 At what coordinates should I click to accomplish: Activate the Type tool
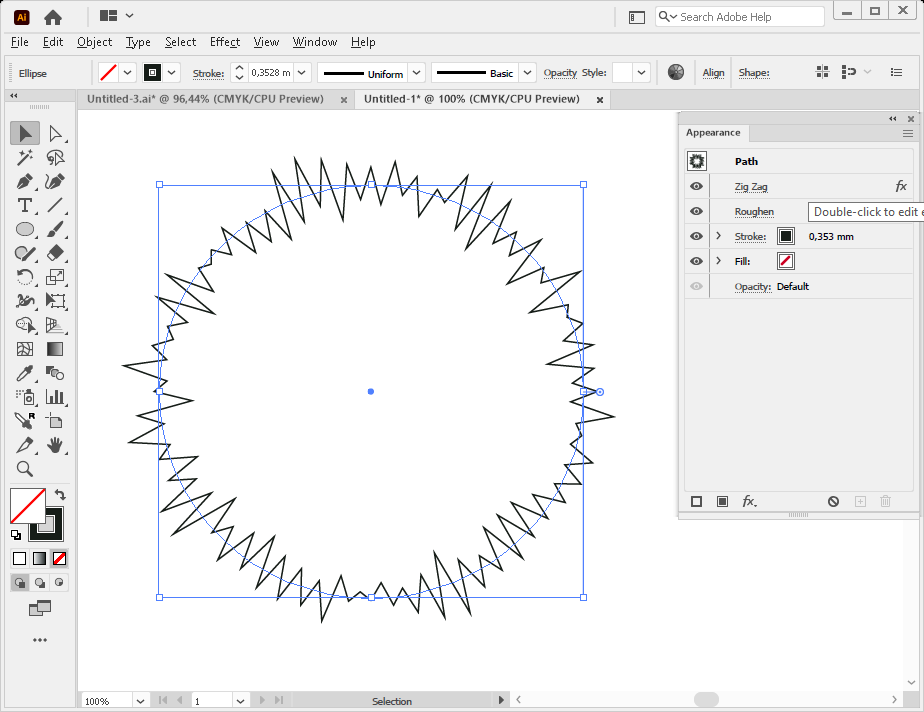[x=25, y=205]
